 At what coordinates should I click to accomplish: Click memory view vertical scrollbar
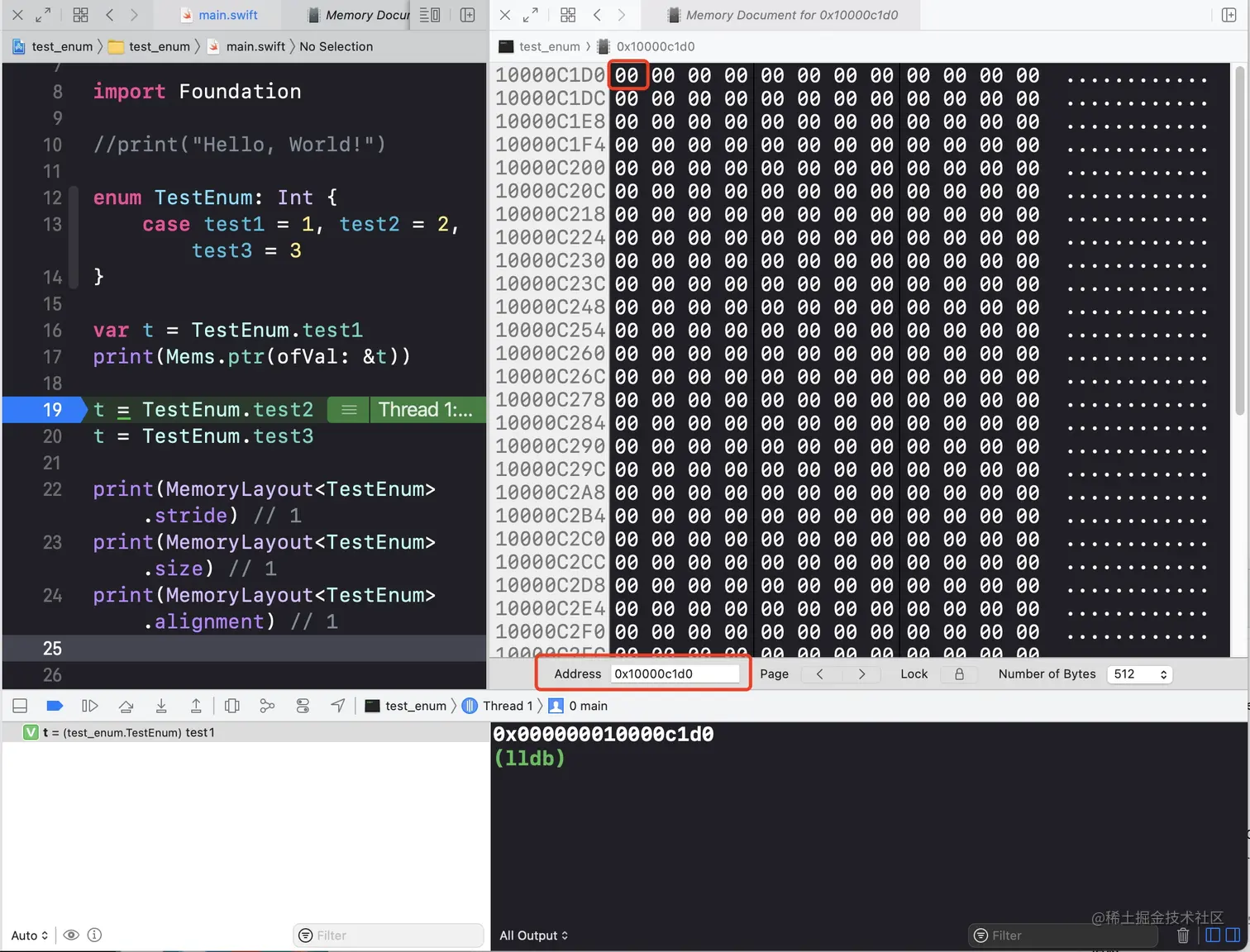[1239, 240]
